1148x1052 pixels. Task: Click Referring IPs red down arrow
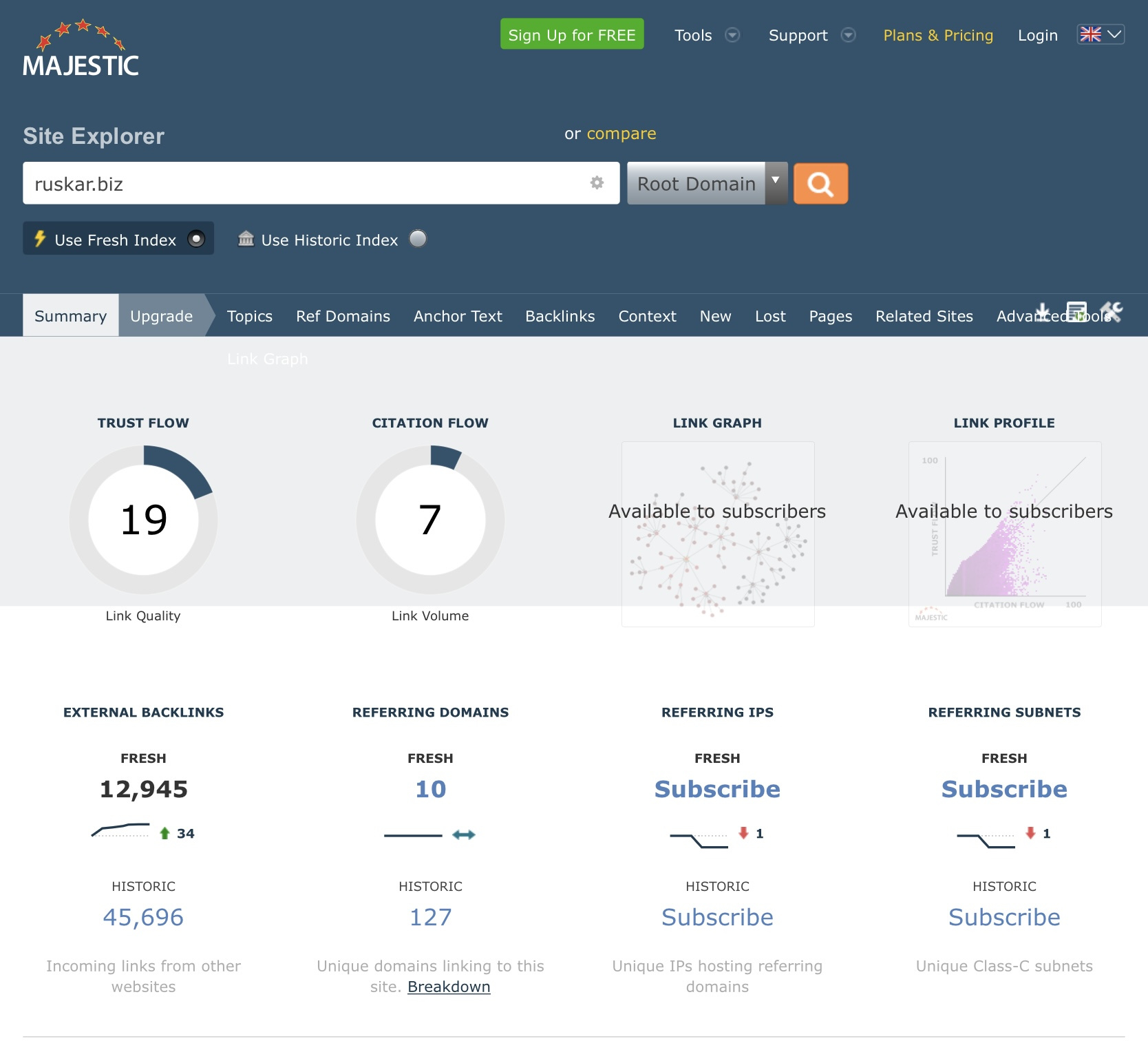pos(743,833)
